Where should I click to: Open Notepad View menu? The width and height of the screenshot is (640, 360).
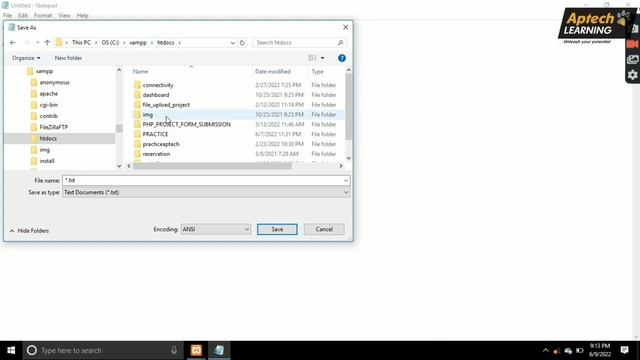click(x=64, y=16)
